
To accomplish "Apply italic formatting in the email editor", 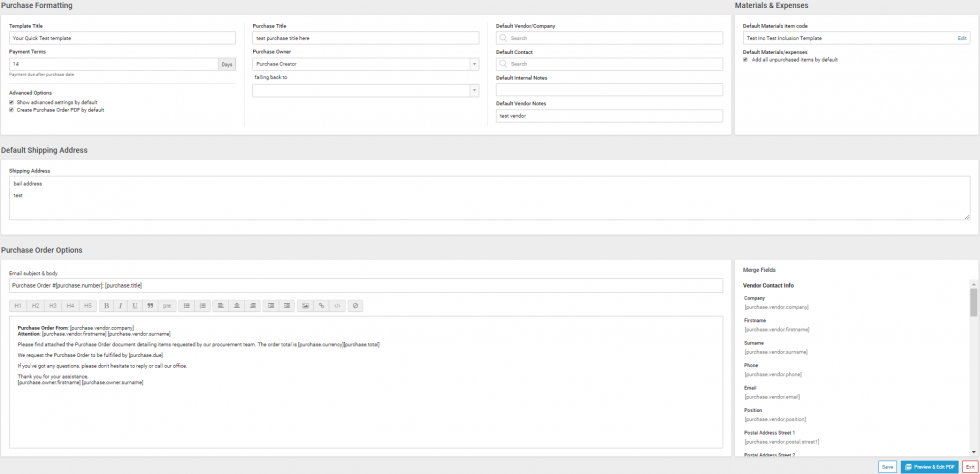I will (x=120, y=305).
